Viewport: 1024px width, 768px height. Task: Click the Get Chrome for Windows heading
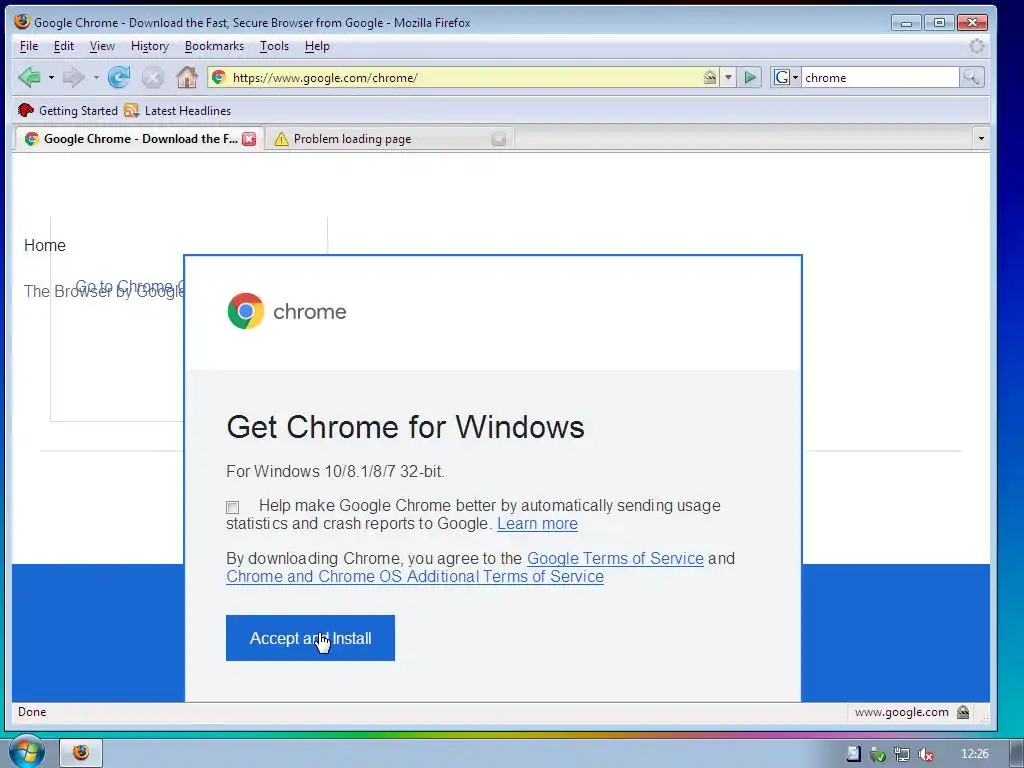pyautogui.click(x=405, y=427)
